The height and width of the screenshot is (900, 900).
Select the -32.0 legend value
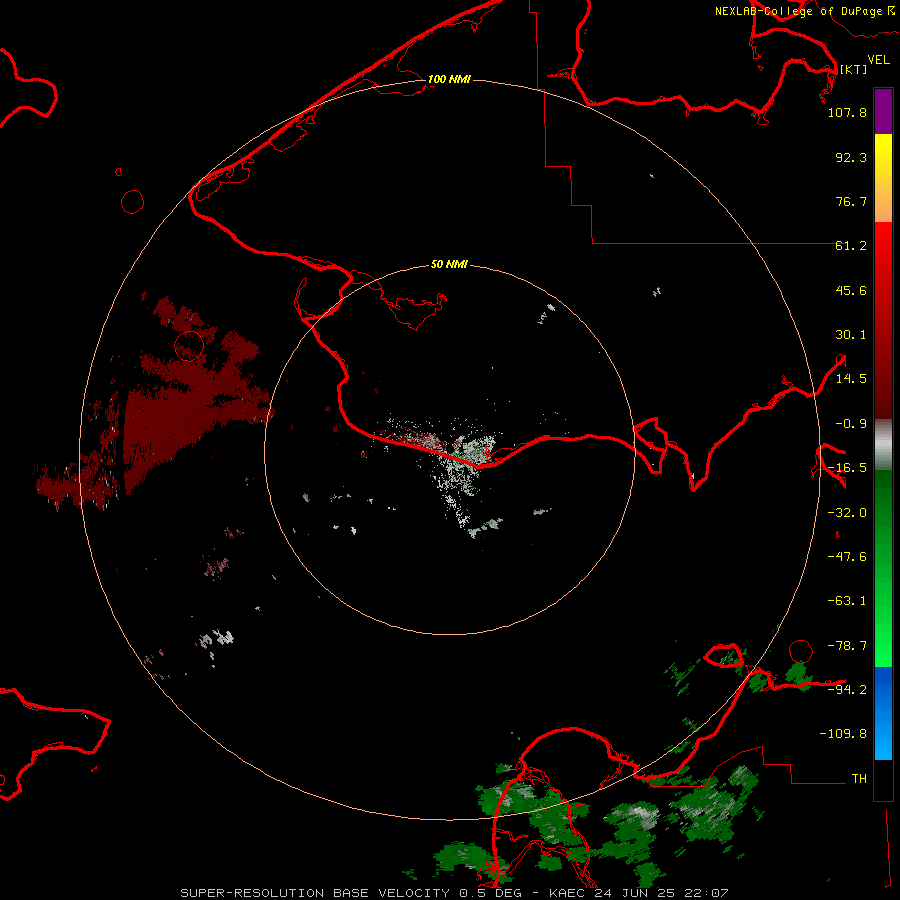click(847, 513)
